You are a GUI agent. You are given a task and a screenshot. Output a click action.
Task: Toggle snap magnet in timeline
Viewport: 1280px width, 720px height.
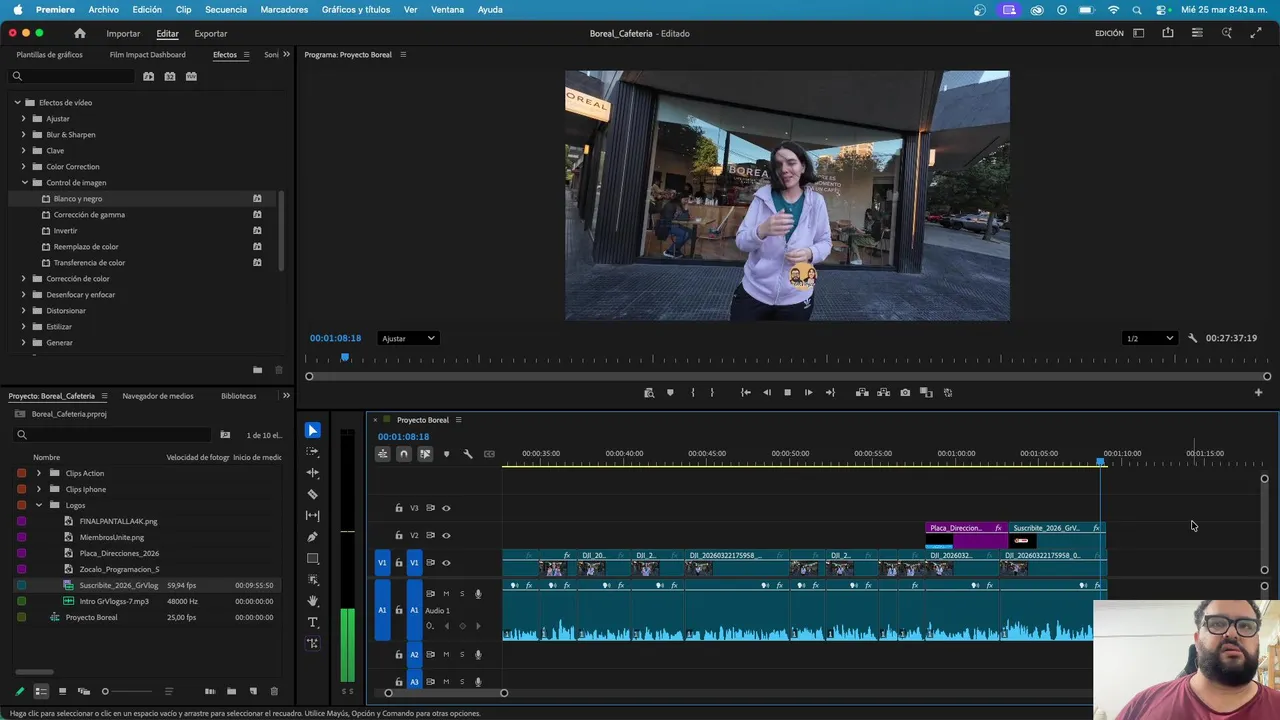[403, 454]
